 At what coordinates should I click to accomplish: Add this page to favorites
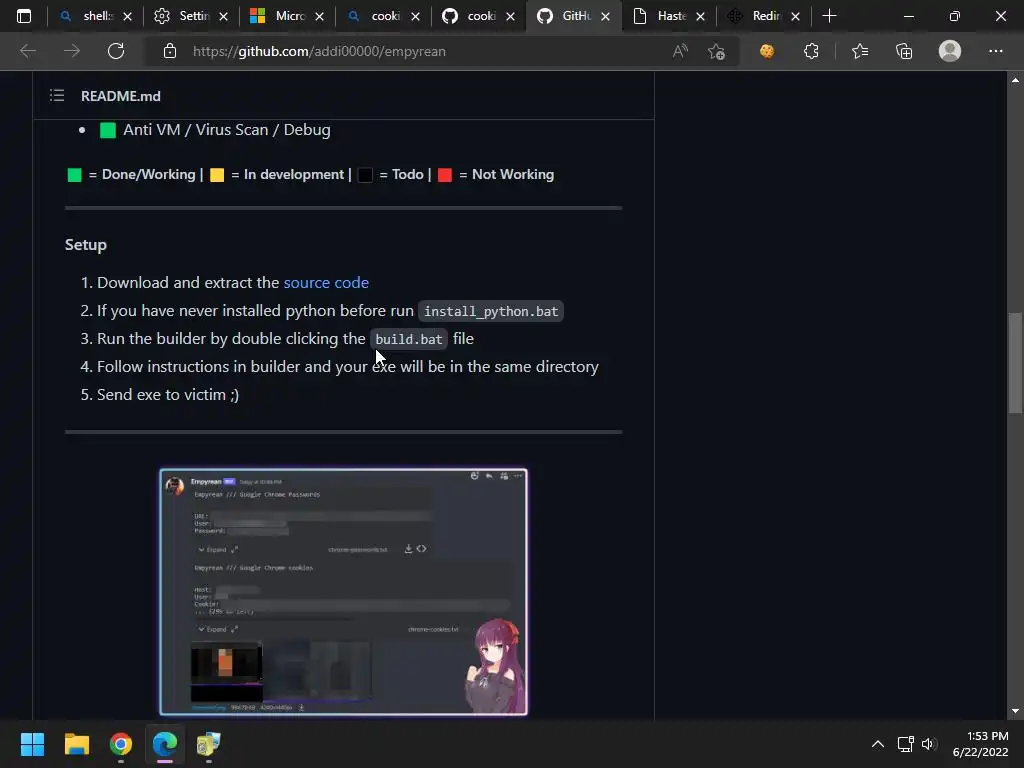(x=716, y=51)
